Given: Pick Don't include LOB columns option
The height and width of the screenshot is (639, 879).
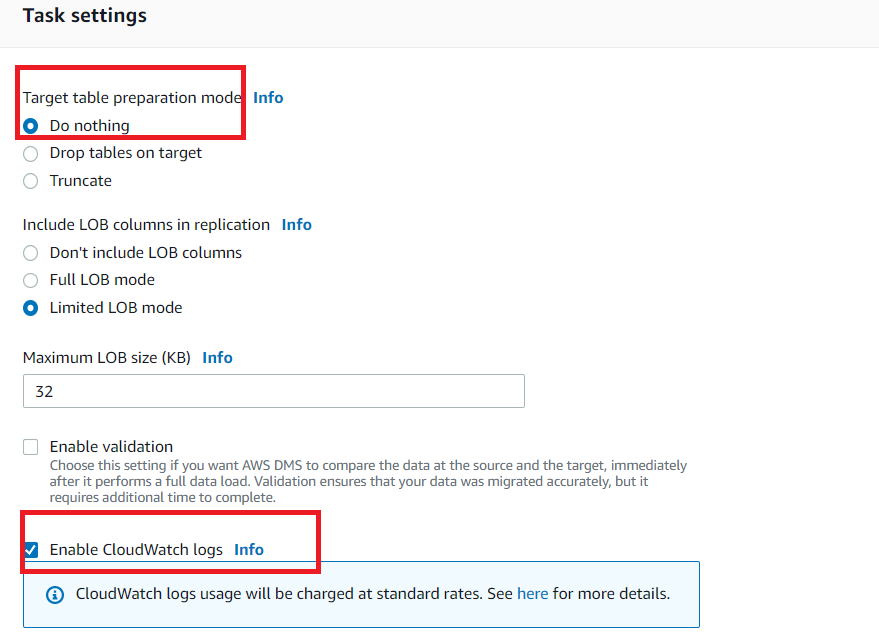Looking at the screenshot, I should pyautogui.click(x=31, y=253).
